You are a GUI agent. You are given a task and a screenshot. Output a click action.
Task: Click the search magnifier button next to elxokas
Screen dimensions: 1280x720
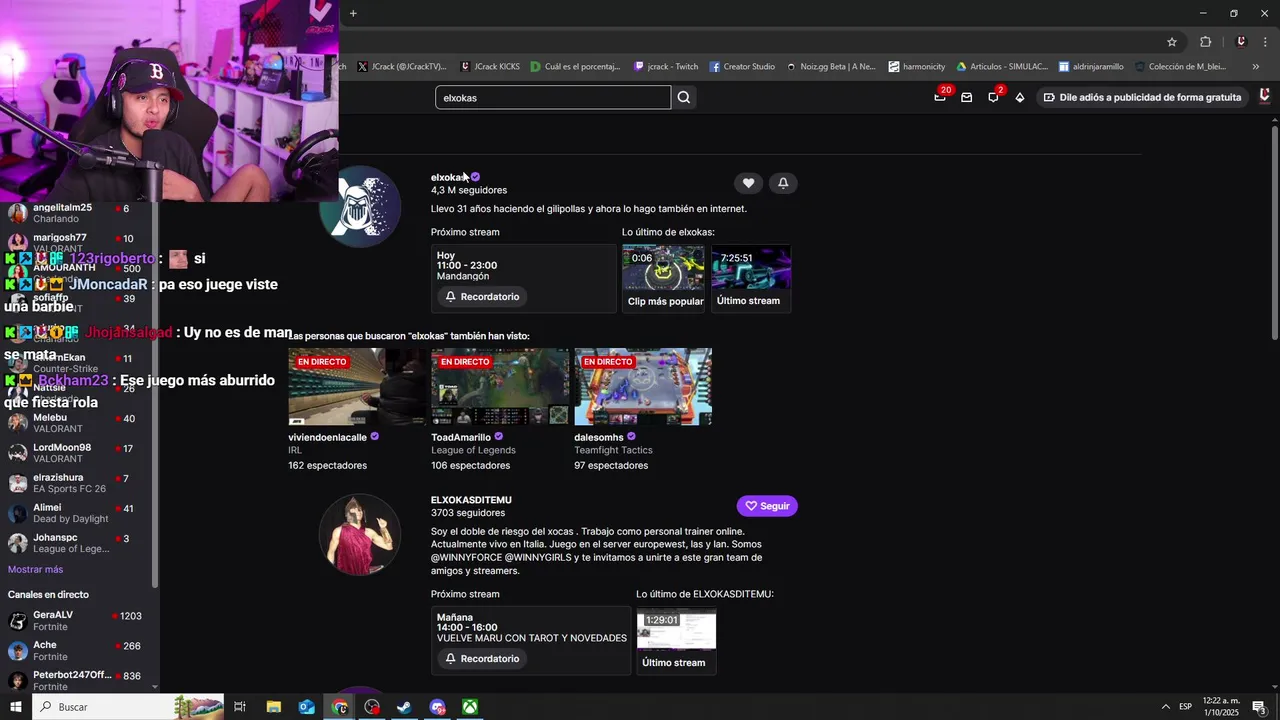684,97
